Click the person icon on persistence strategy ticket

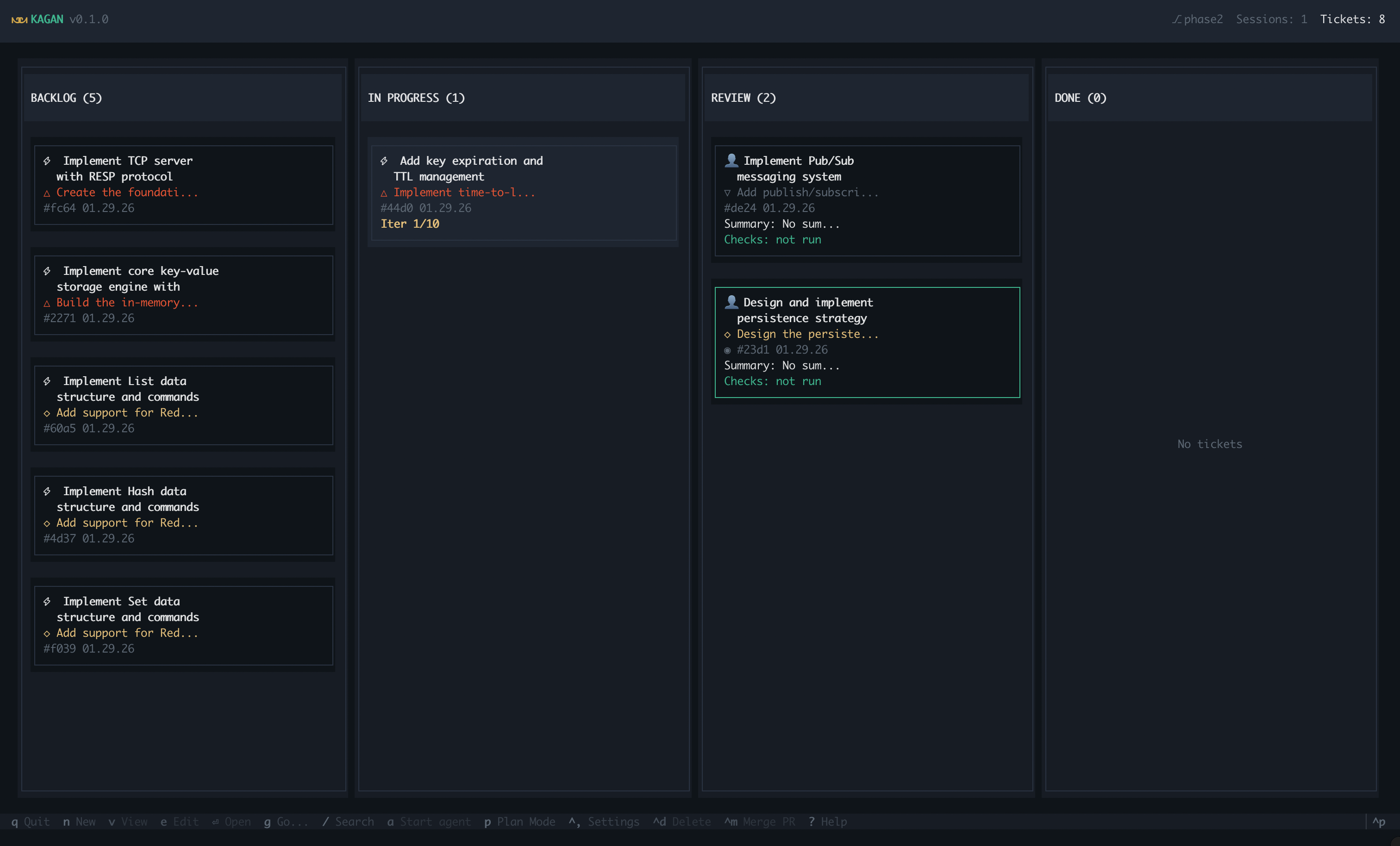732,302
